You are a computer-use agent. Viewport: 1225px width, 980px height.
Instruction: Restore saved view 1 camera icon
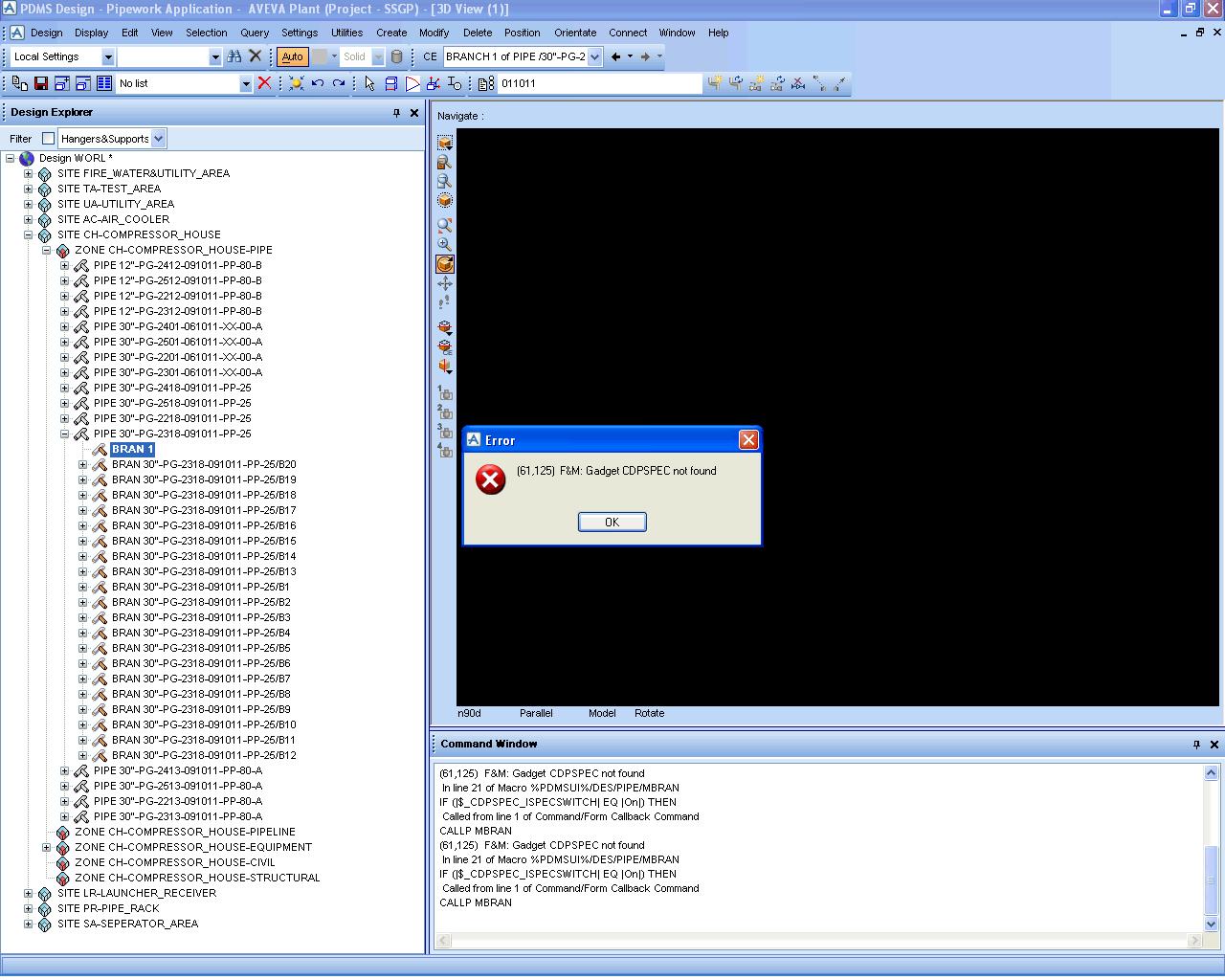tap(445, 392)
